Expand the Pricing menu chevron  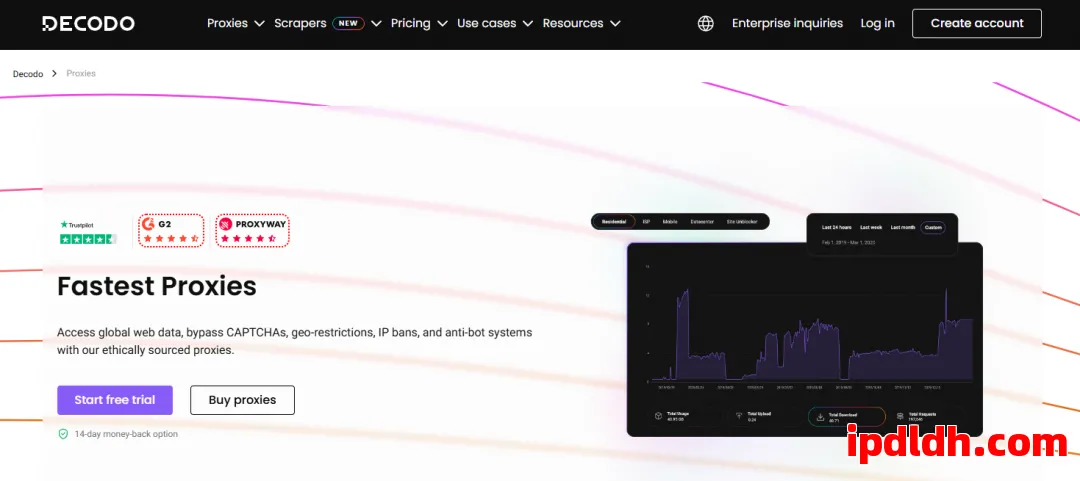[442, 23]
